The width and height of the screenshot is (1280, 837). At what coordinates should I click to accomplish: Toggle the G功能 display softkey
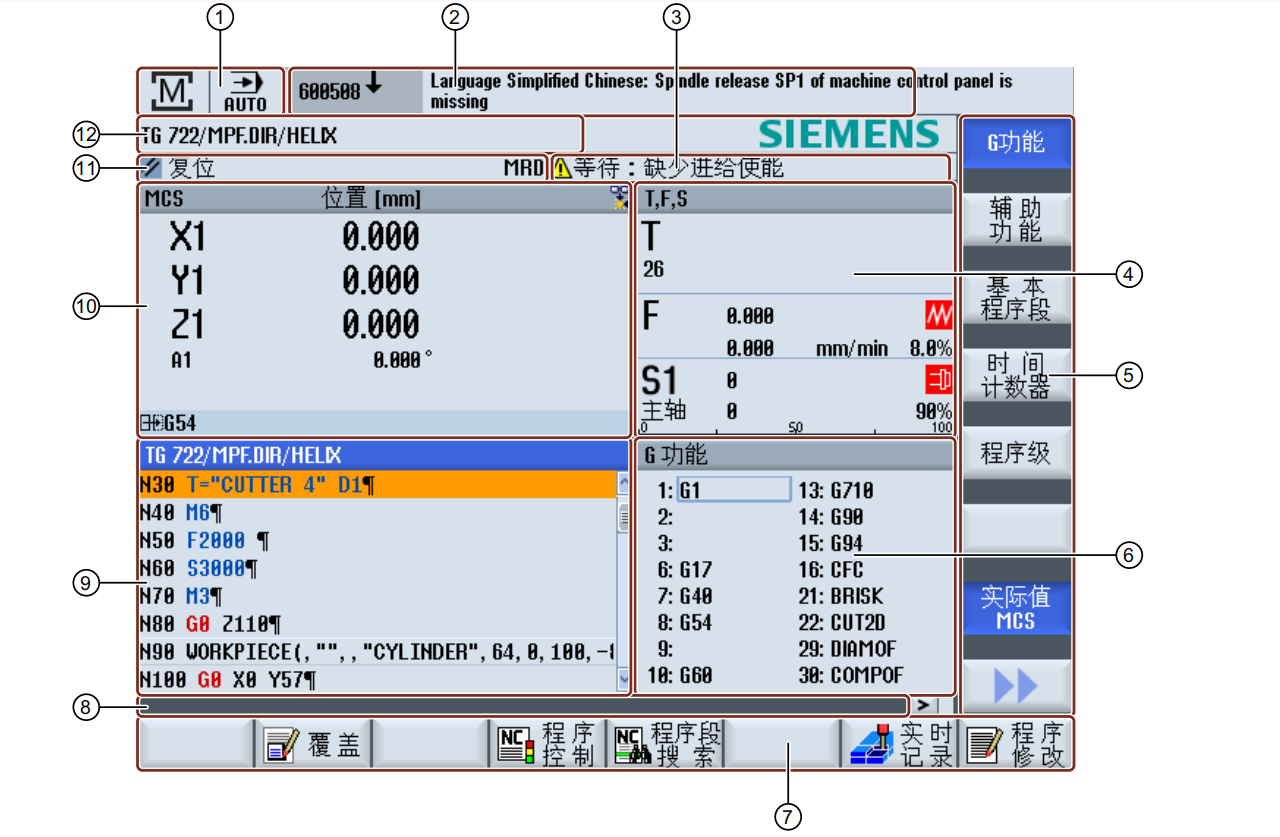pyautogui.click(x=1015, y=143)
